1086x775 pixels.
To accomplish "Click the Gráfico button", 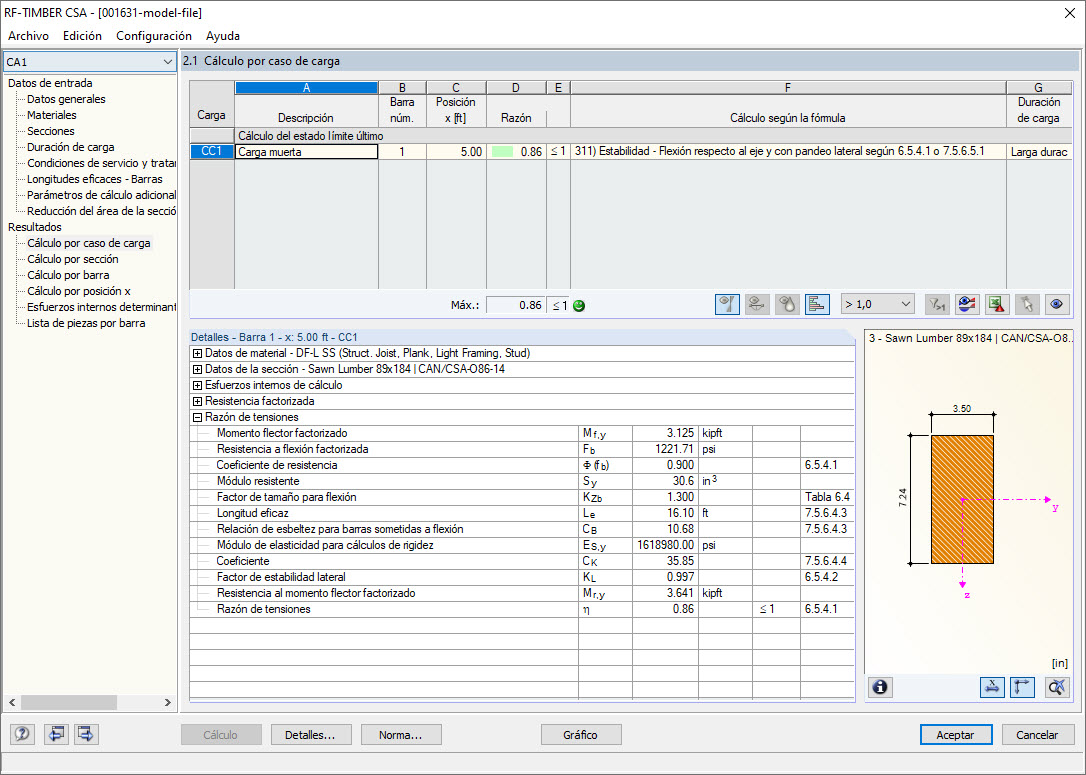I will pos(580,735).
